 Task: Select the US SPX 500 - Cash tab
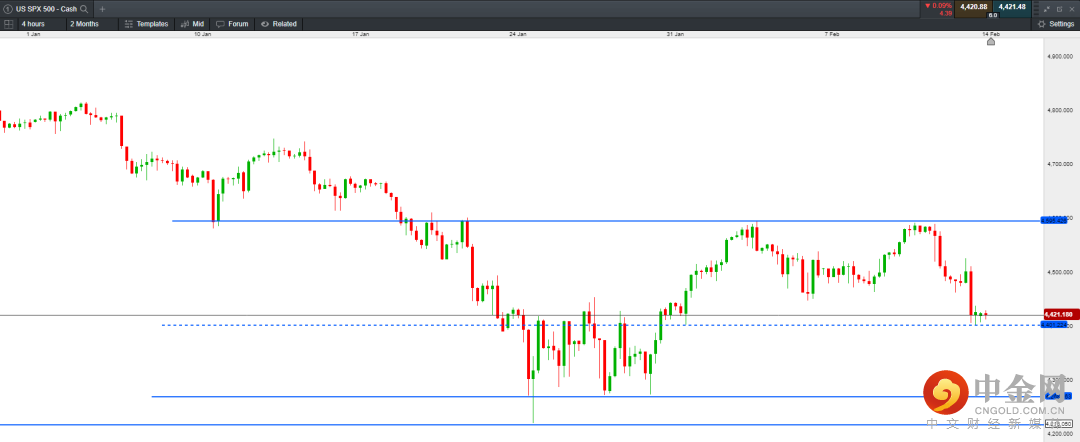[46, 8]
